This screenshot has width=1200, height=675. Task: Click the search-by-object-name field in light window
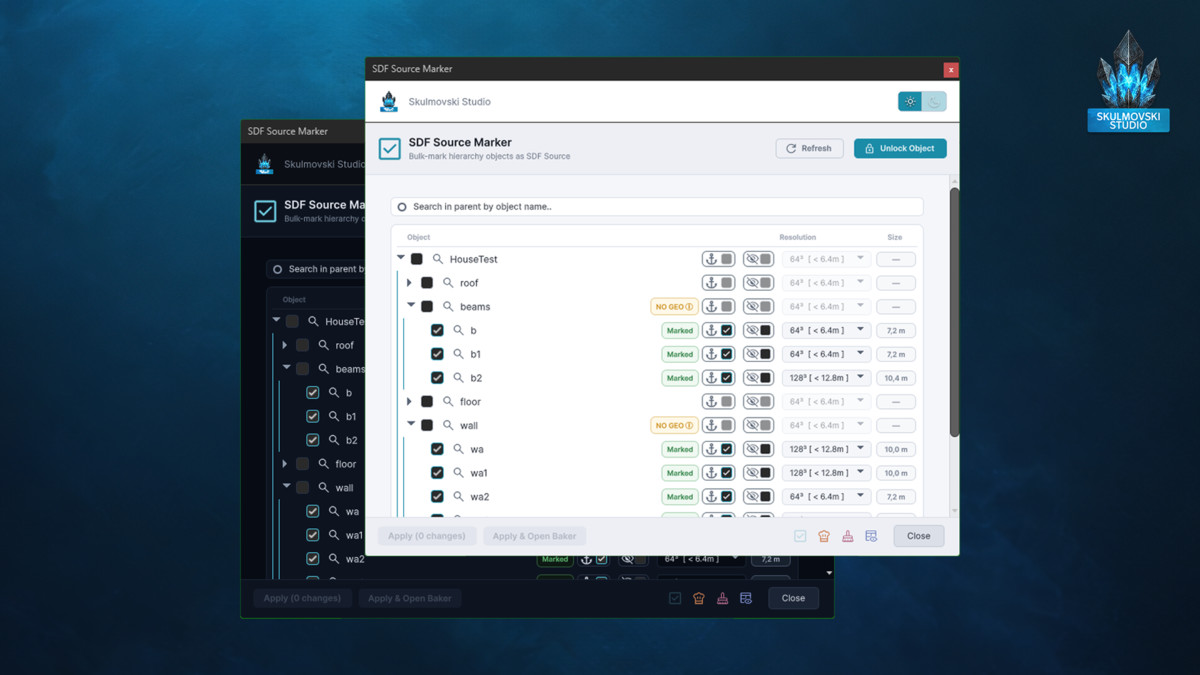[657, 207]
